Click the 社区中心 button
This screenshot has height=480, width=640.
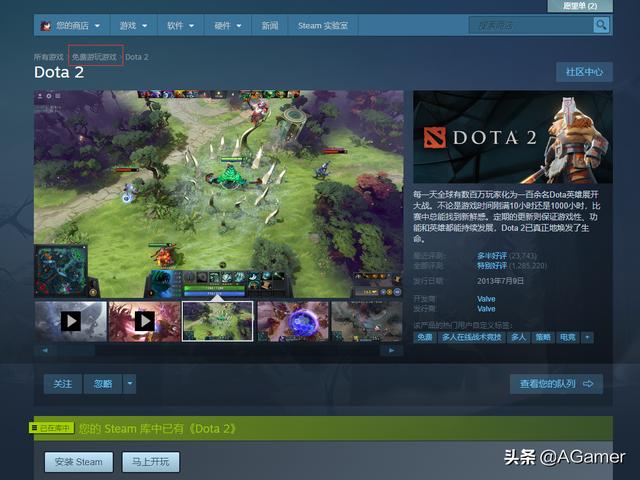tap(584, 72)
